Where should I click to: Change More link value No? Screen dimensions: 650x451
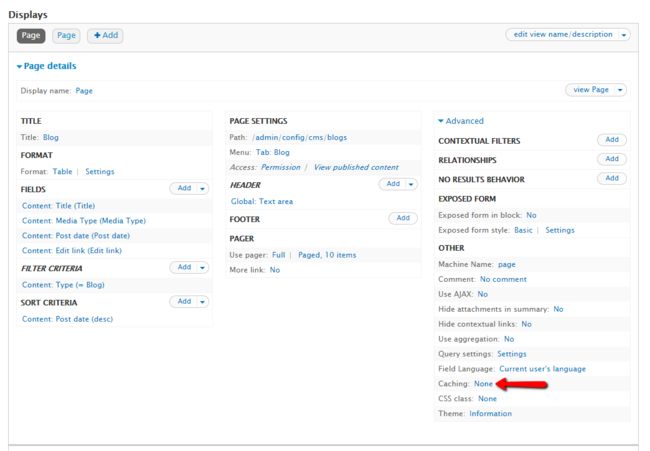pos(275,270)
